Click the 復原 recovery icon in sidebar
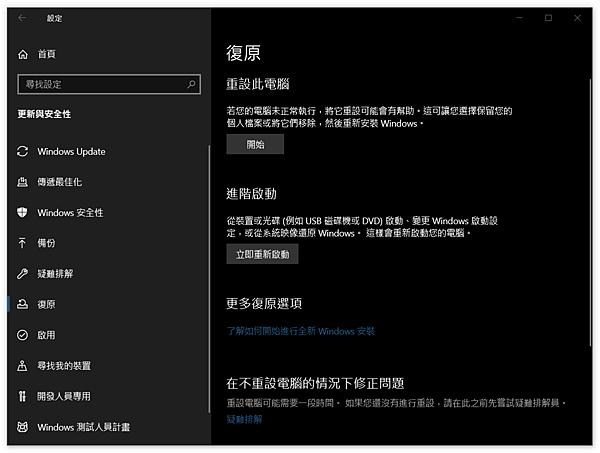Screen dimensions: 600x453 (x=23, y=304)
